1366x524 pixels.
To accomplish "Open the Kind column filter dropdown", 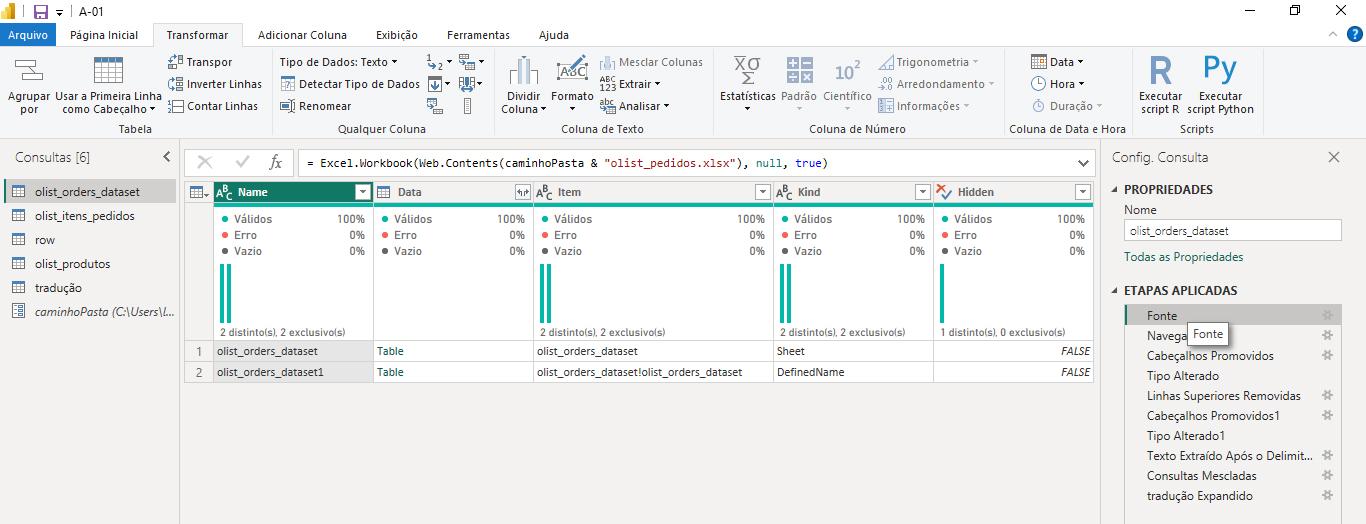I will pos(923,192).
